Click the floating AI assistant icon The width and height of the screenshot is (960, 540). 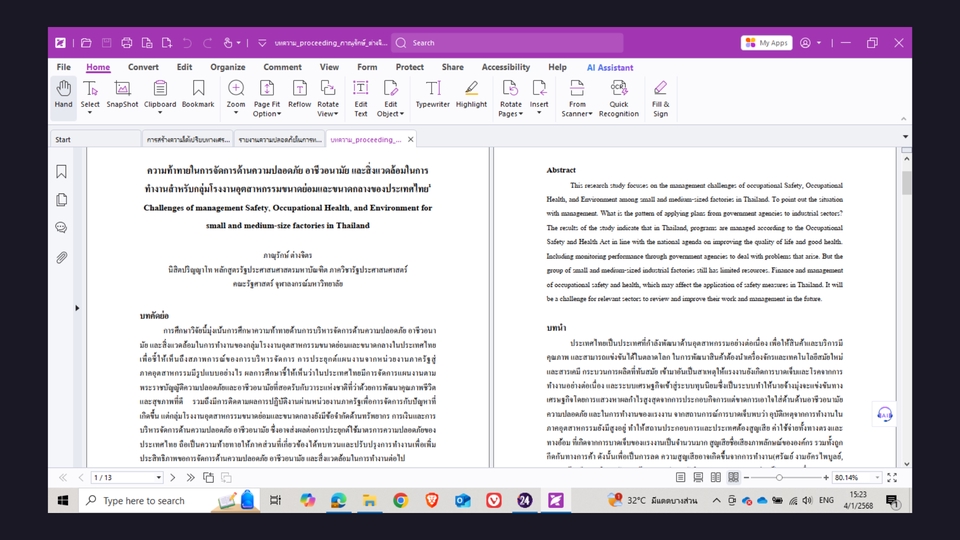(885, 414)
